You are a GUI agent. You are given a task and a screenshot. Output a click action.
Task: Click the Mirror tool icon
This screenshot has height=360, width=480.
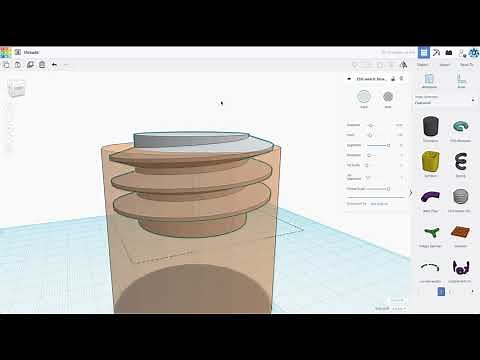(403, 65)
